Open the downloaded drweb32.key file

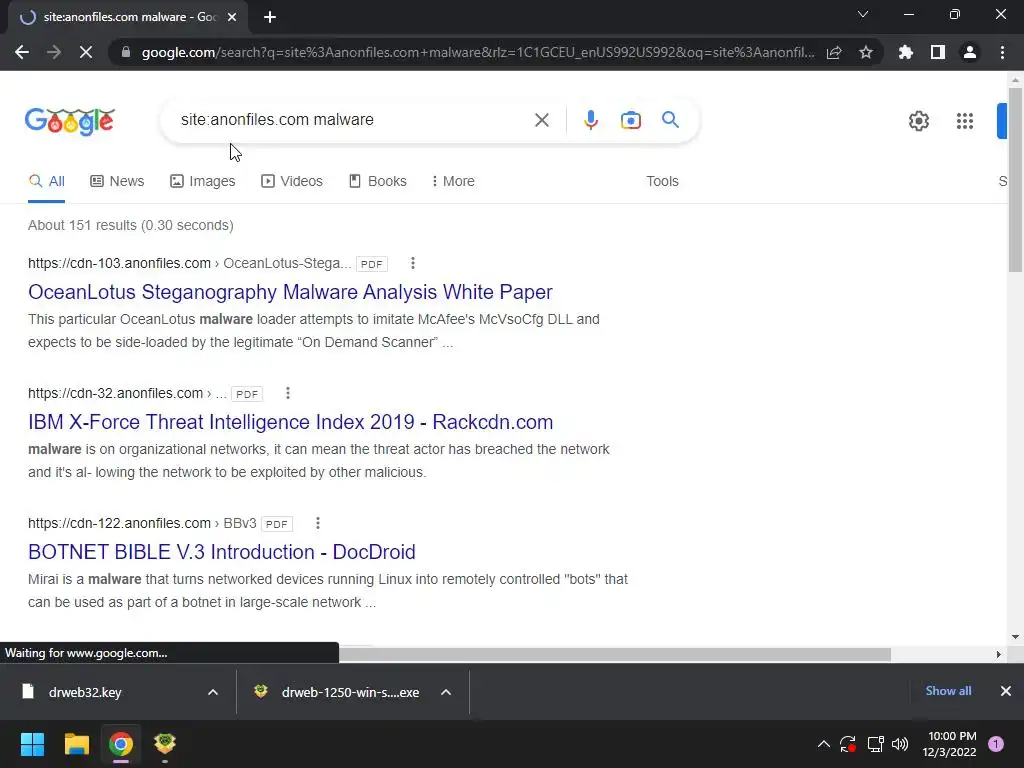pos(85,692)
